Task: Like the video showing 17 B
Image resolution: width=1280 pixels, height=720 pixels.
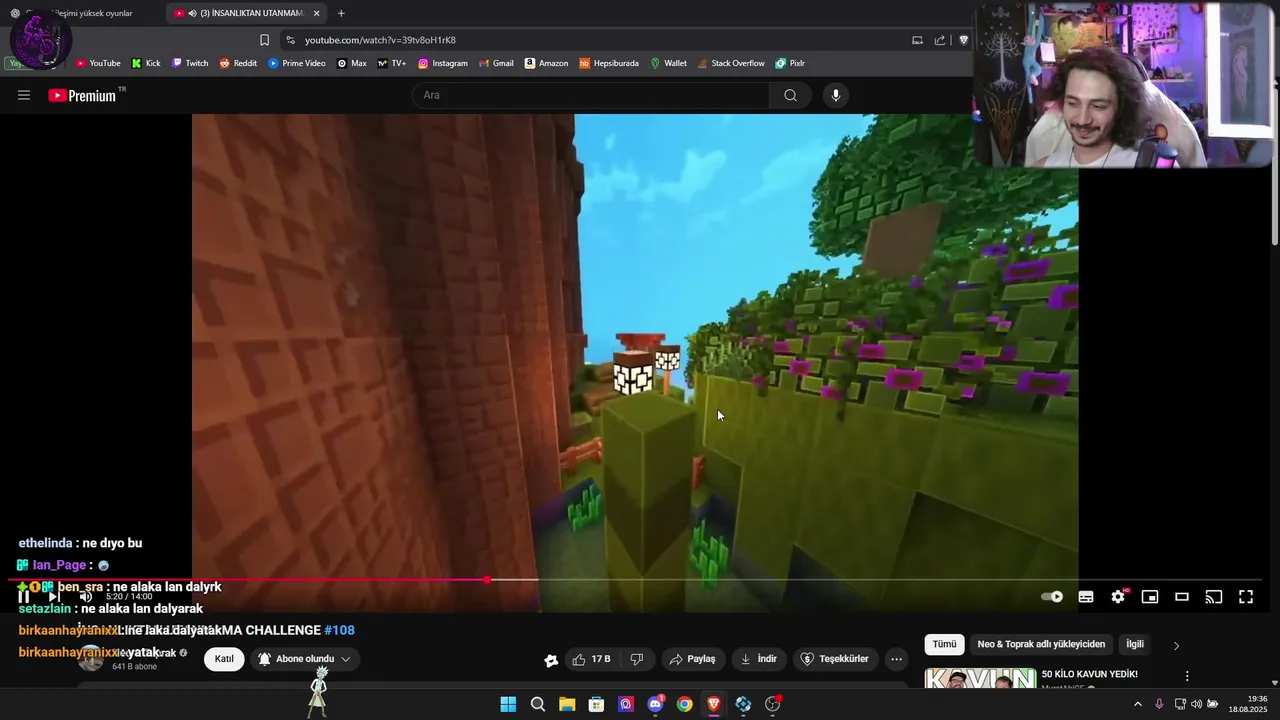Action: pyautogui.click(x=590, y=659)
